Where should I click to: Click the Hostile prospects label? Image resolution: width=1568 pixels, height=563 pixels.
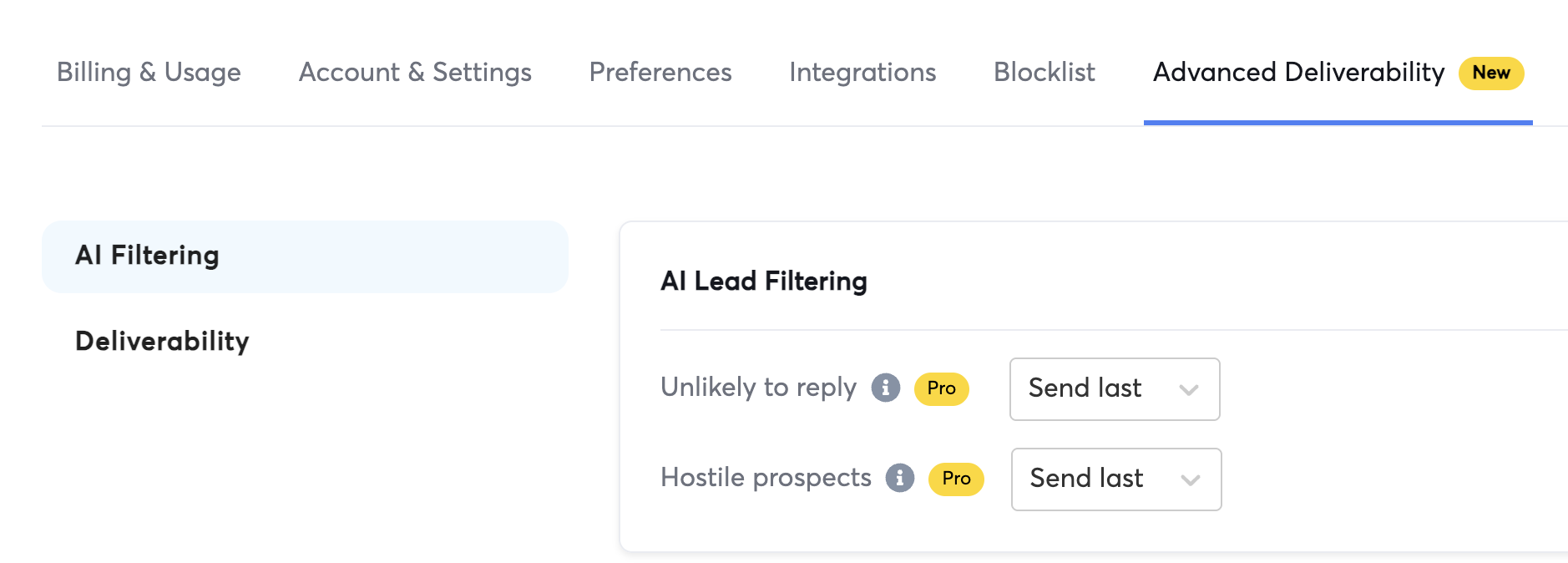tap(766, 478)
